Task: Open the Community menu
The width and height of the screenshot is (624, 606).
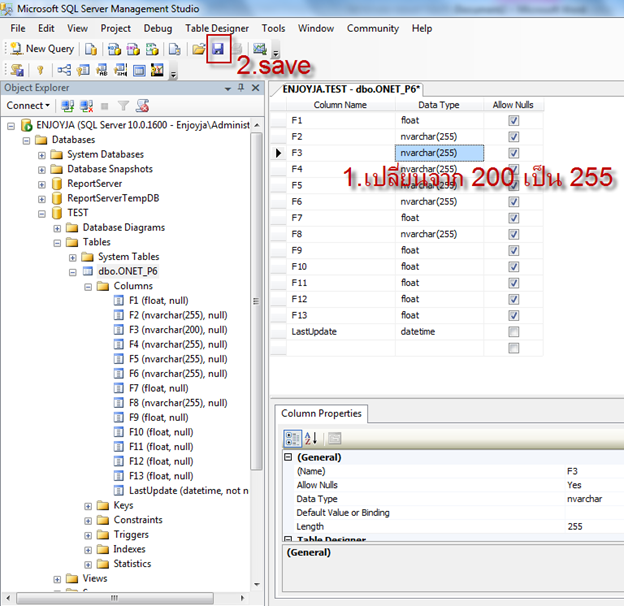Action: tap(373, 29)
